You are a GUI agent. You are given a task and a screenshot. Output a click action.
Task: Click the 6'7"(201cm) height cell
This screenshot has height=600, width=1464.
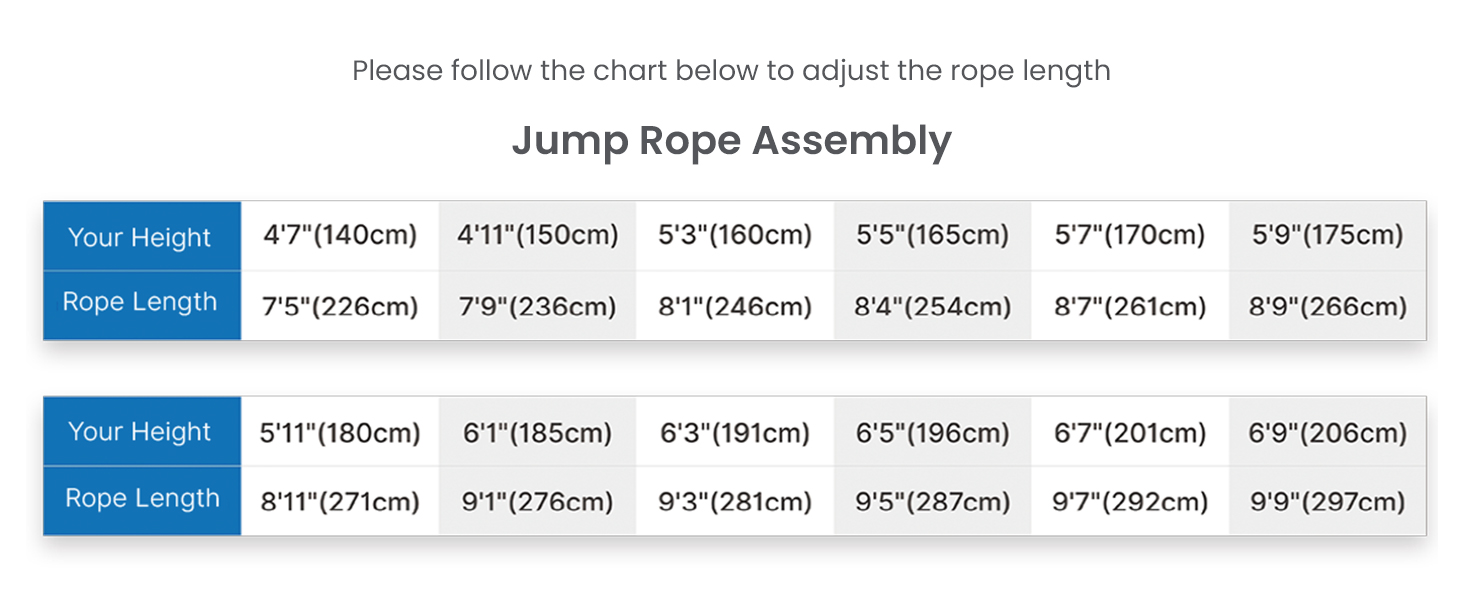point(1130,433)
